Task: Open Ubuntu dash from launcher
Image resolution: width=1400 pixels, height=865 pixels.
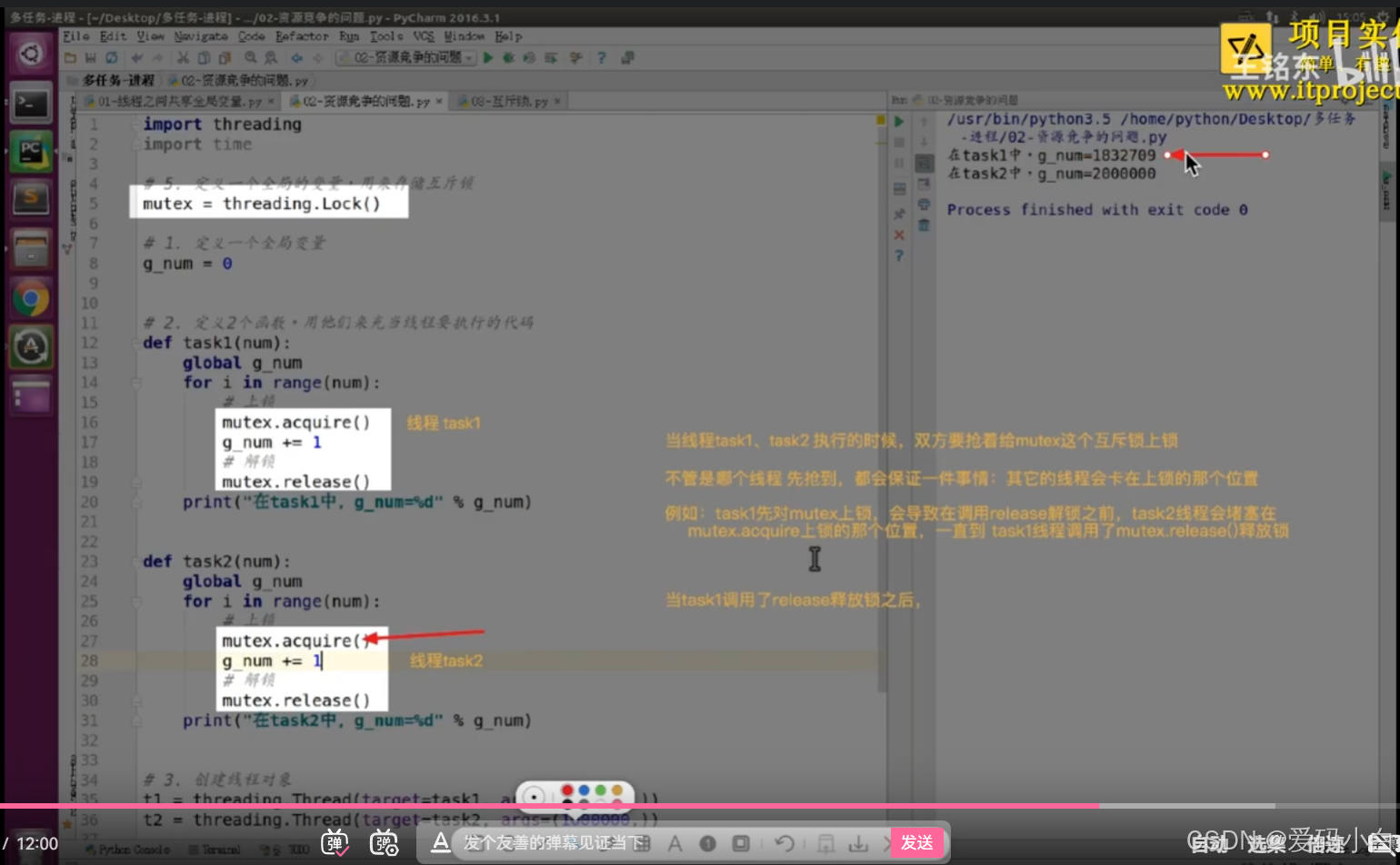Action: 30,55
